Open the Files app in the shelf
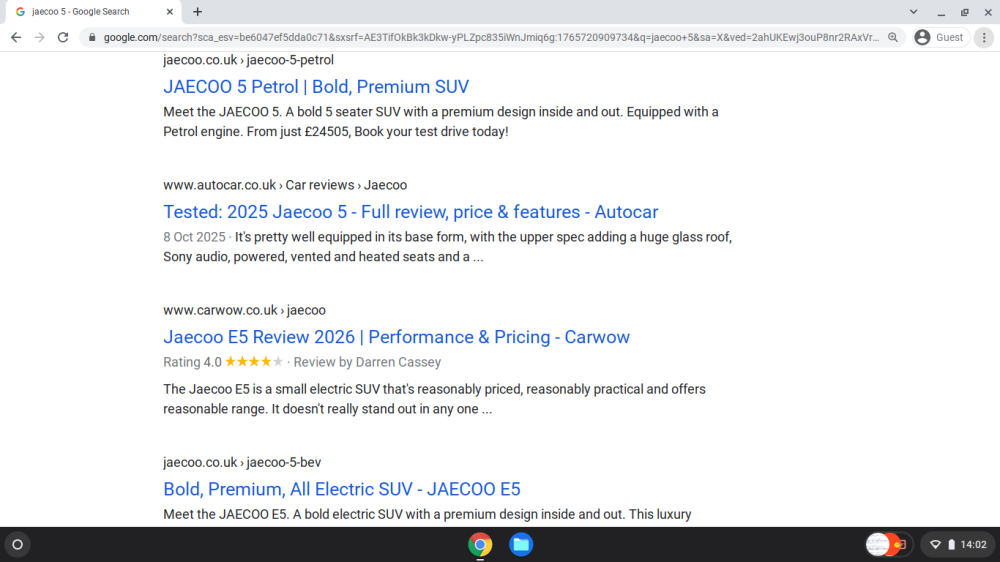1000x562 pixels. (x=521, y=545)
